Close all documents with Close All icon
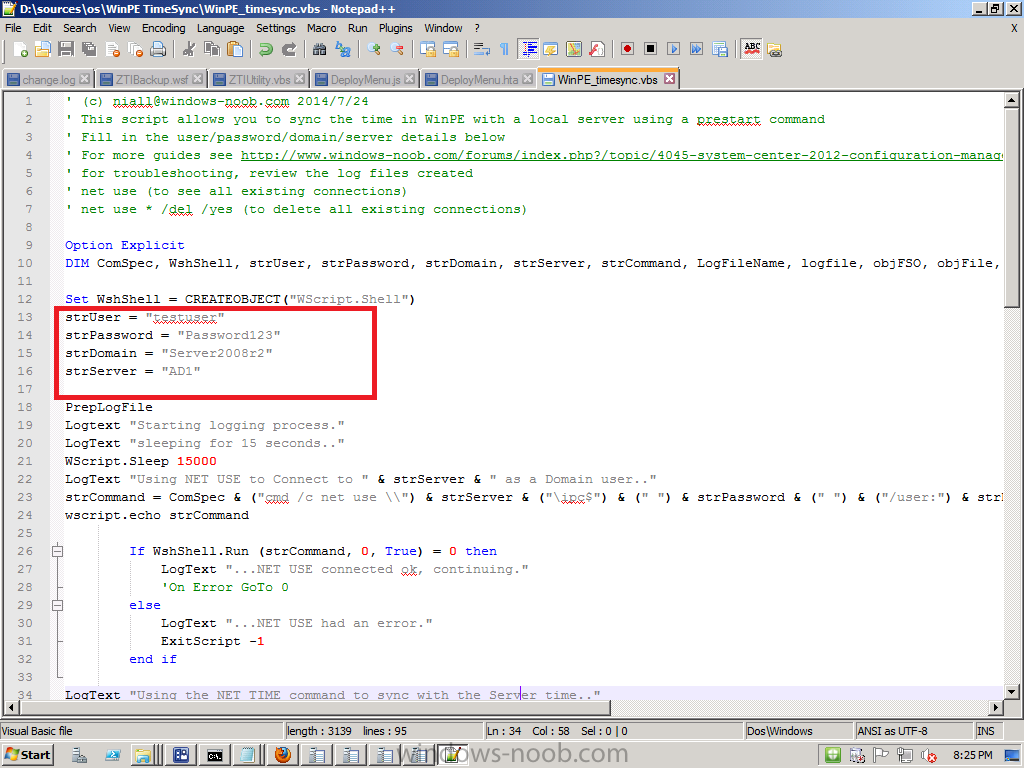The image size is (1024, 768). (x=135, y=50)
